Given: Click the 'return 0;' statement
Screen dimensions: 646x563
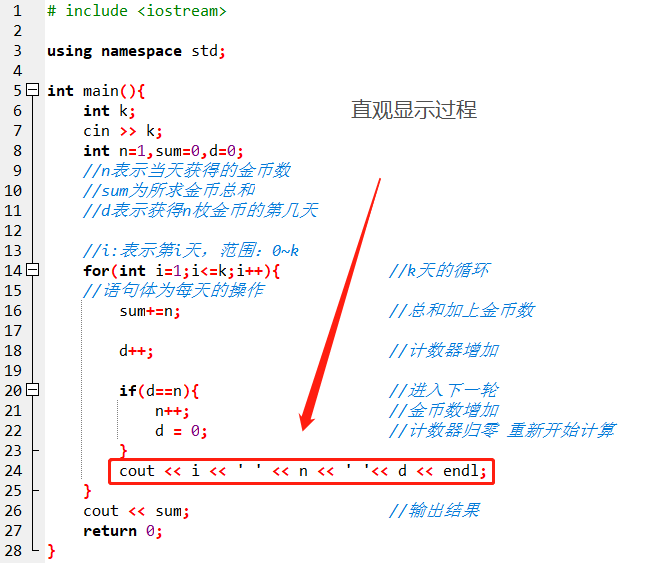Looking at the screenshot, I should coord(122,531).
